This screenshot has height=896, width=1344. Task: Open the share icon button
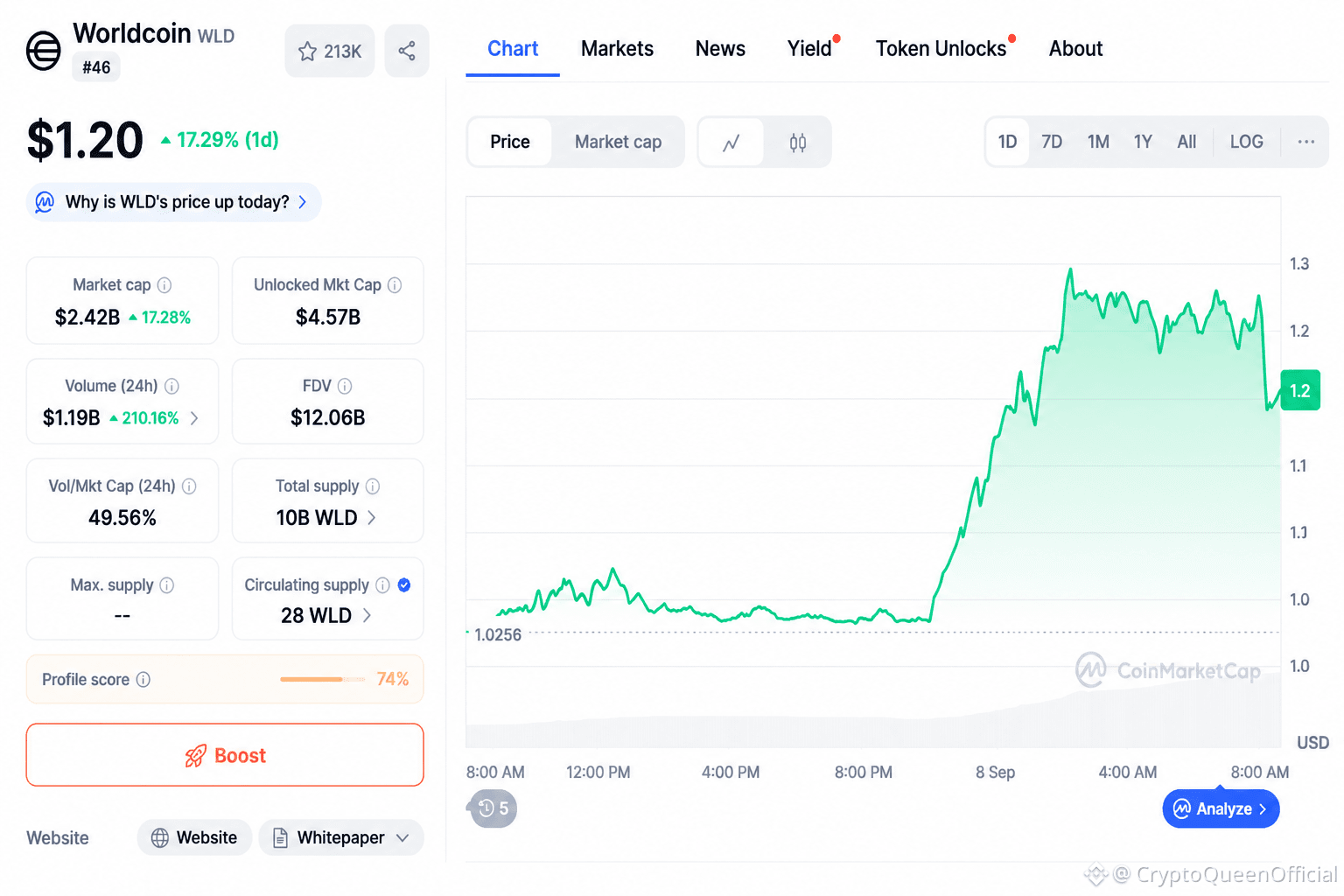(407, 51)
